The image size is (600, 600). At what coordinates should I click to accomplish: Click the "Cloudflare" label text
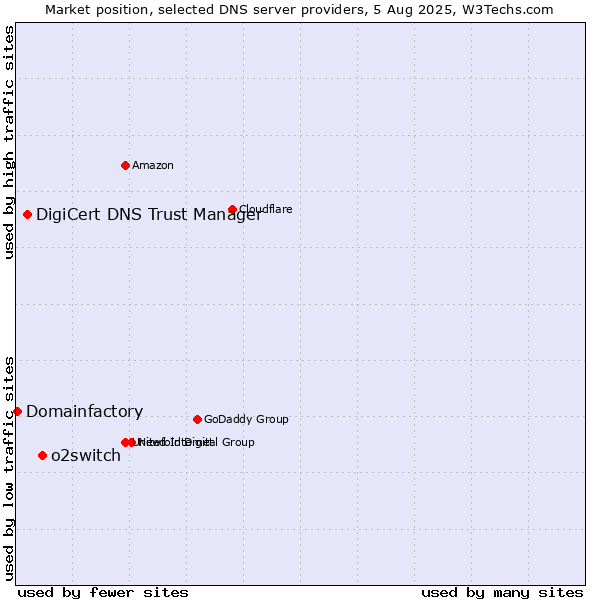(x=266, y=209)
